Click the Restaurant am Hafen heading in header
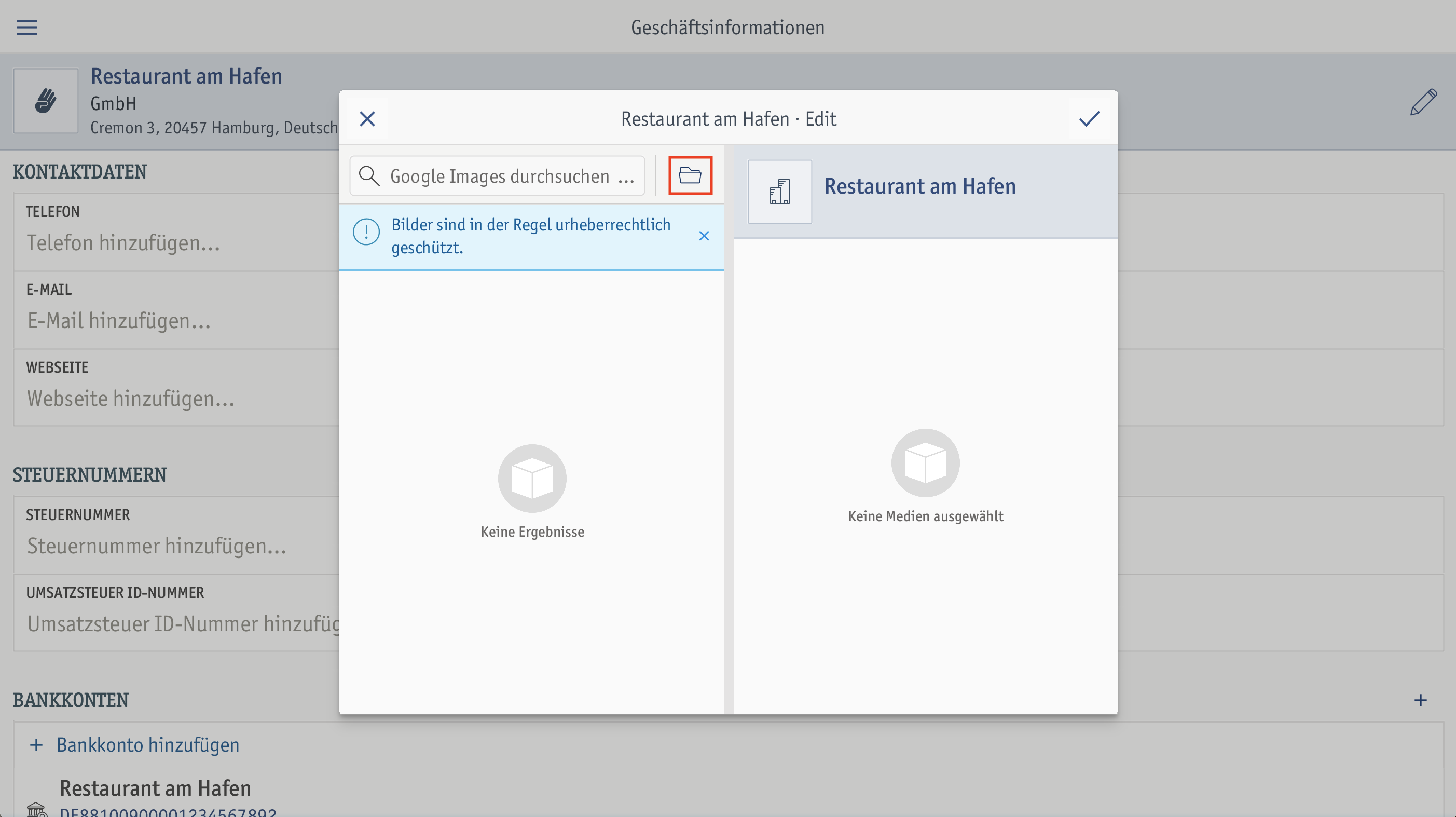Viewport: 1456px width, 817px height. pos(186,76)
